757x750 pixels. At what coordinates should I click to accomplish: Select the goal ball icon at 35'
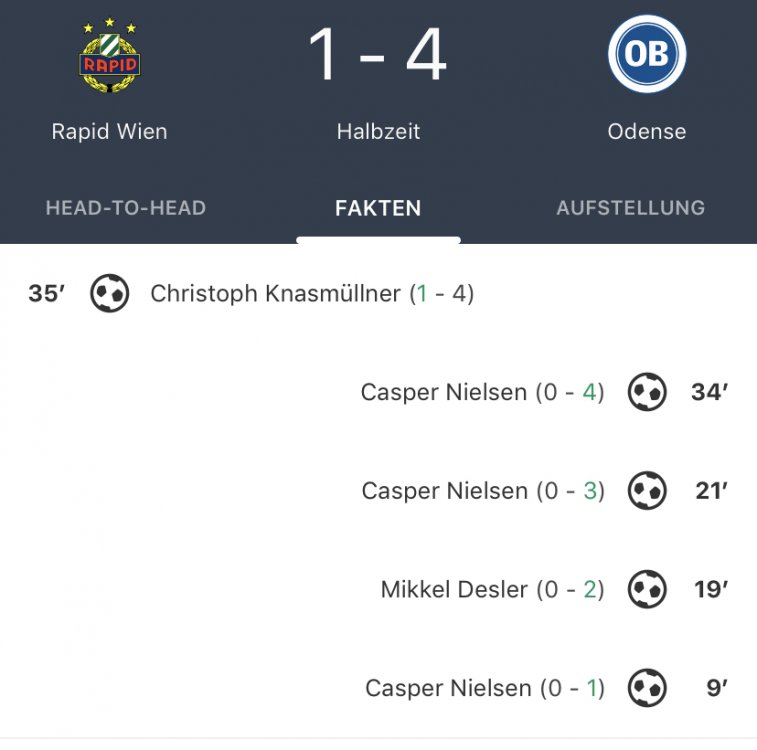click(x=110, y=293)
